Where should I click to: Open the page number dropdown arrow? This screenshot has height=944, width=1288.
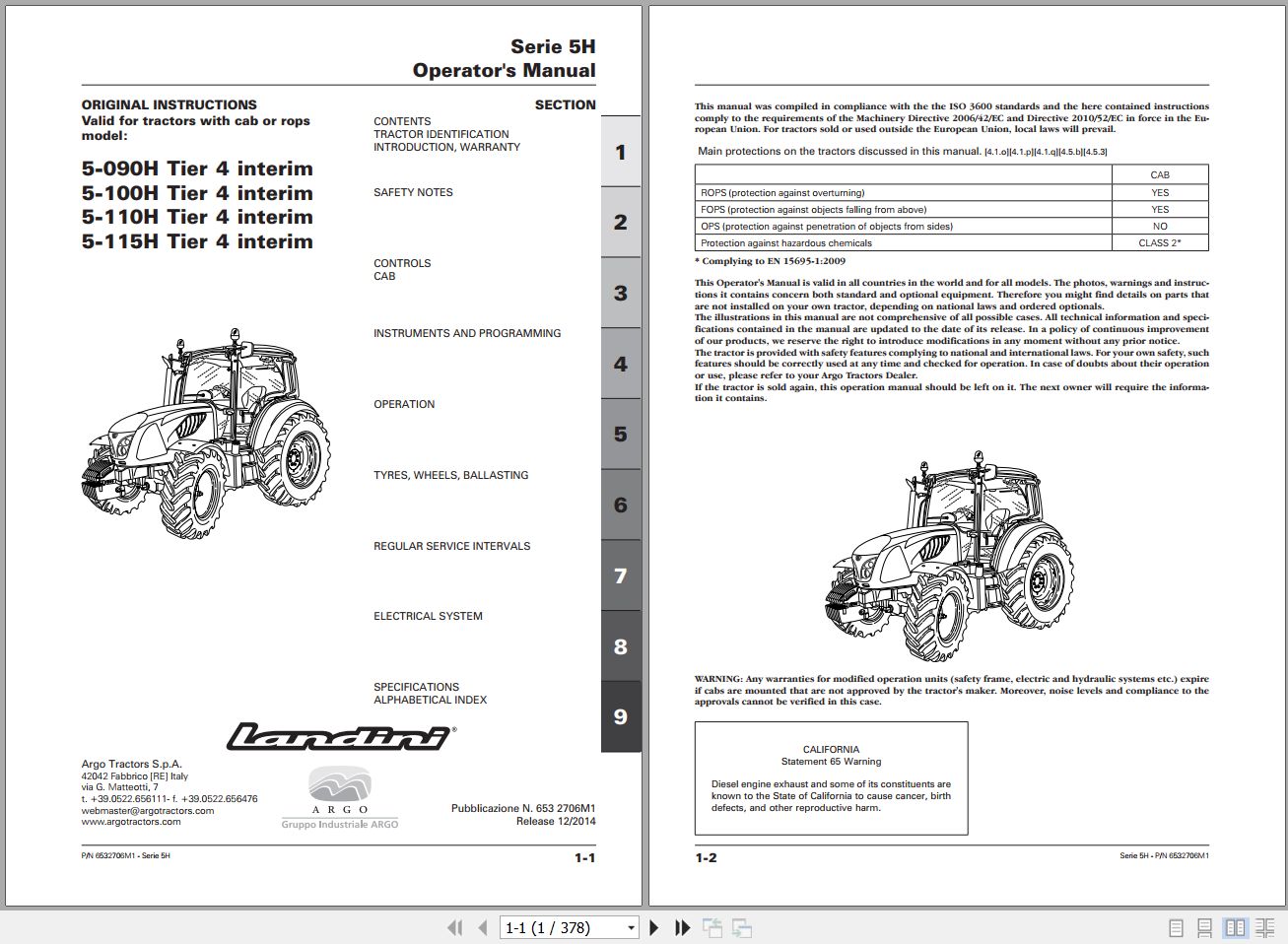tap(632, 928)
